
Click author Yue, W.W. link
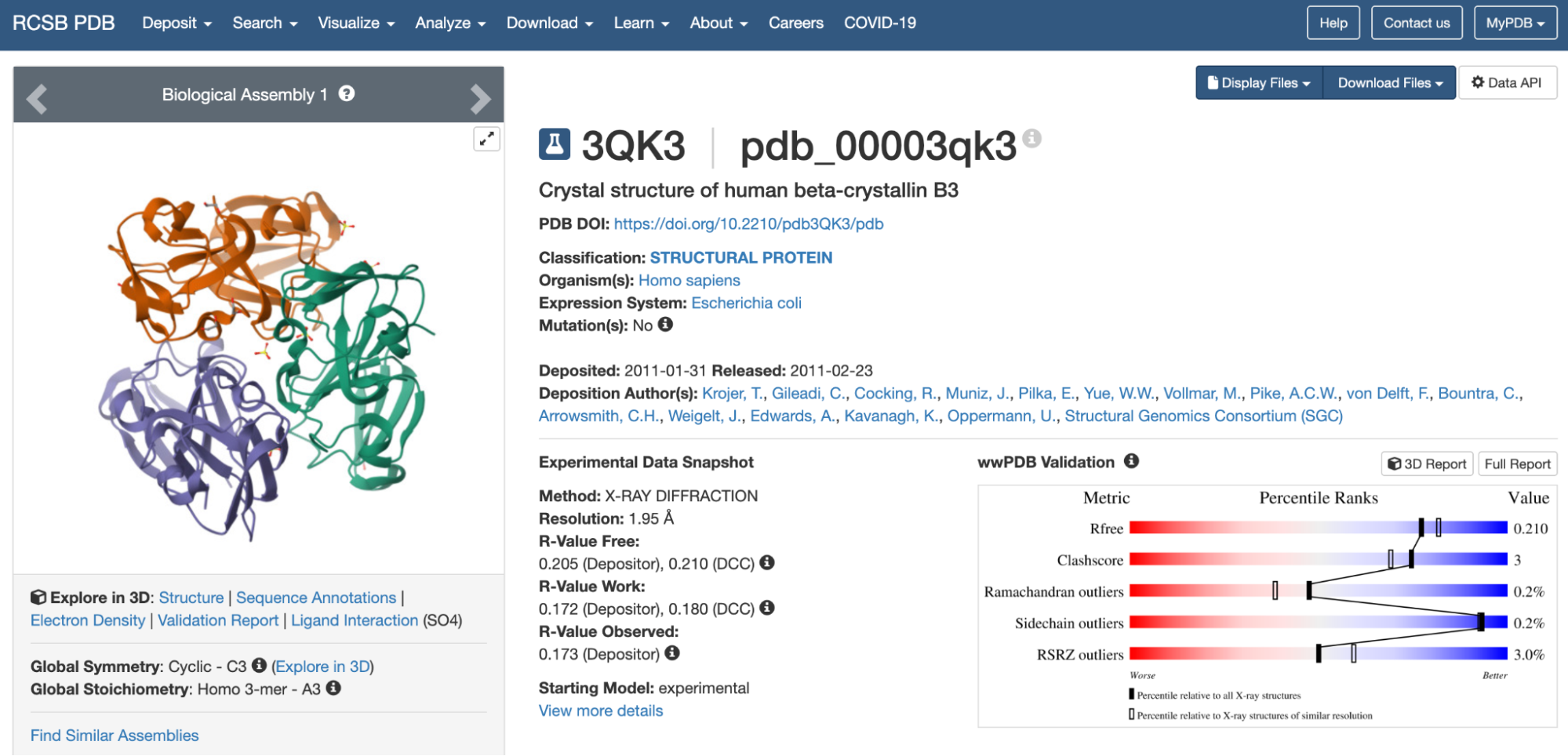click(1119, 394)
